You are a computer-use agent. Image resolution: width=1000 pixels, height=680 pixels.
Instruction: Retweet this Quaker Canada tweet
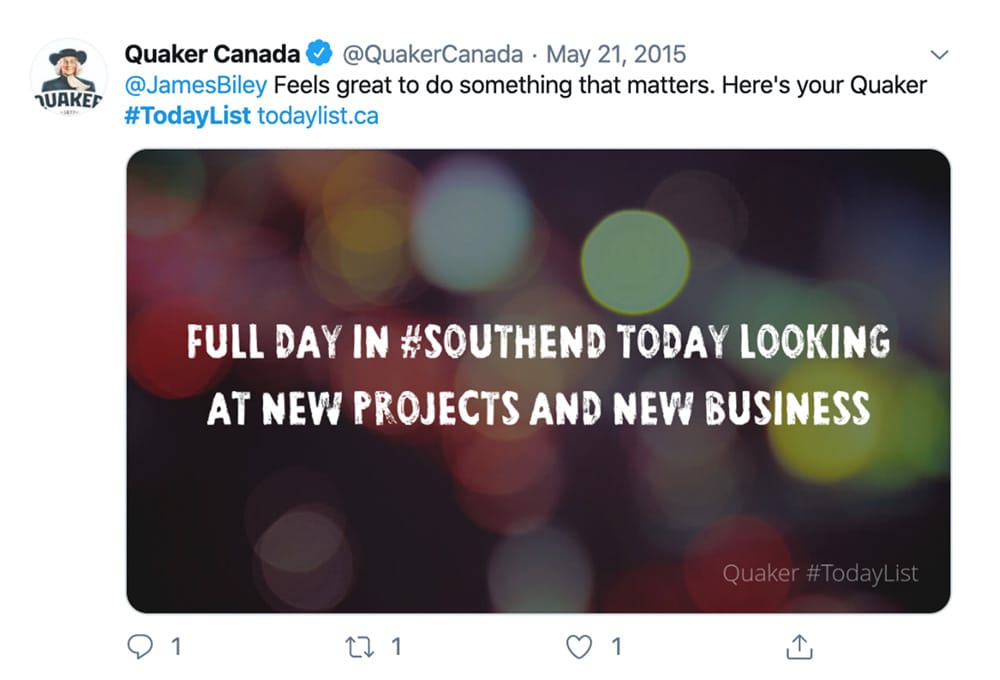pyautogui.click(x=359, y=647)
